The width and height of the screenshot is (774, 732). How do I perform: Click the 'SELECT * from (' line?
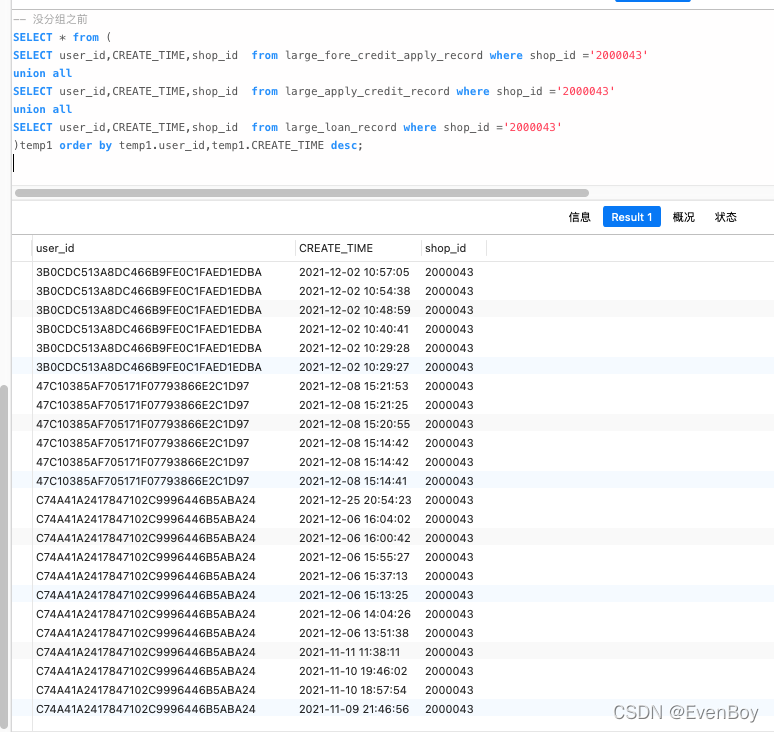pyautogui.click(x=62, y=38)
